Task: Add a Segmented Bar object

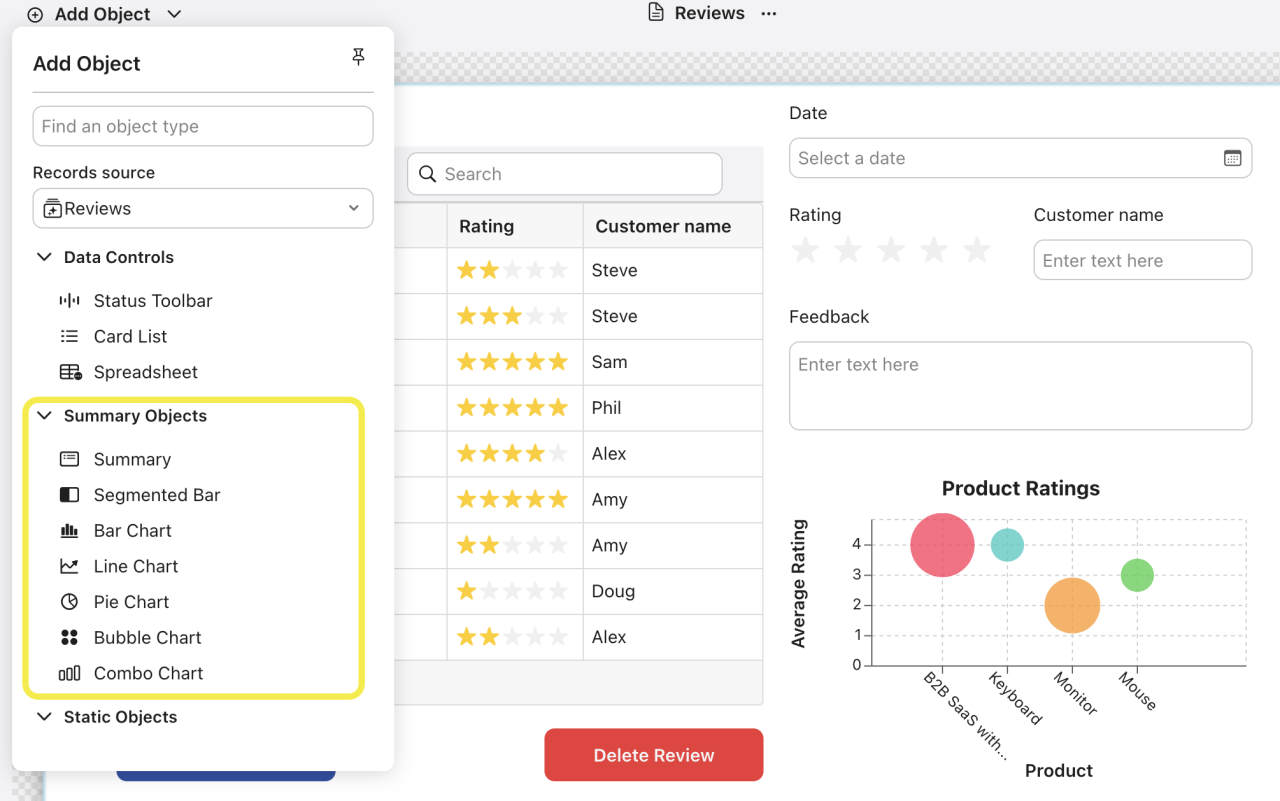Action: 156,494
